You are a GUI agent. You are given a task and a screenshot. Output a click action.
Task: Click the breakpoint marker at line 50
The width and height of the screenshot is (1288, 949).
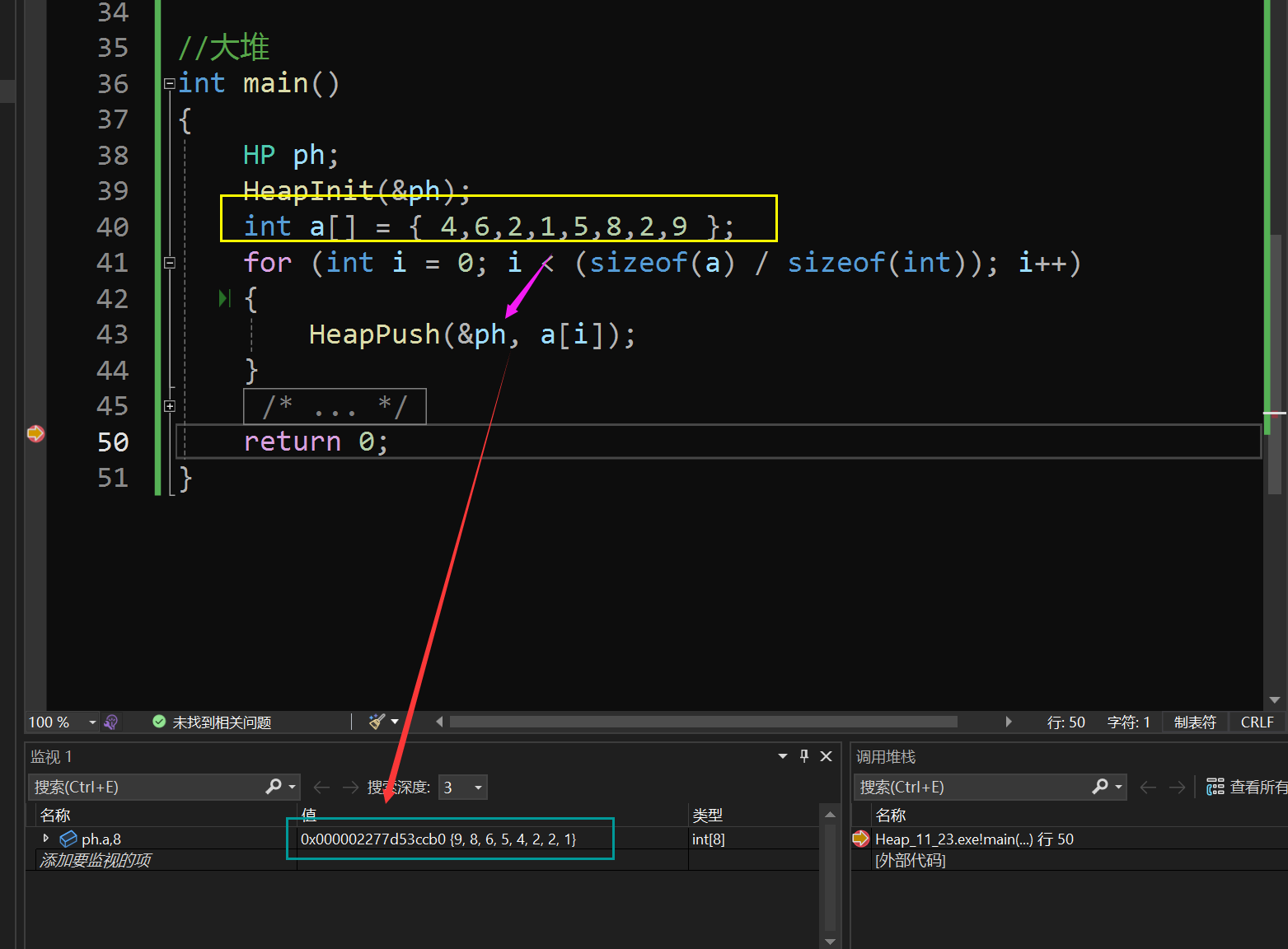35,433
